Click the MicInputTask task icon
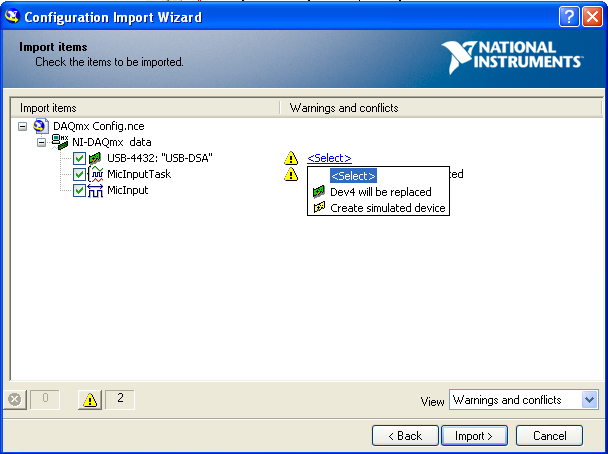Image resolution: width=608 pixels, height=454 pixels. coord(96,174)
